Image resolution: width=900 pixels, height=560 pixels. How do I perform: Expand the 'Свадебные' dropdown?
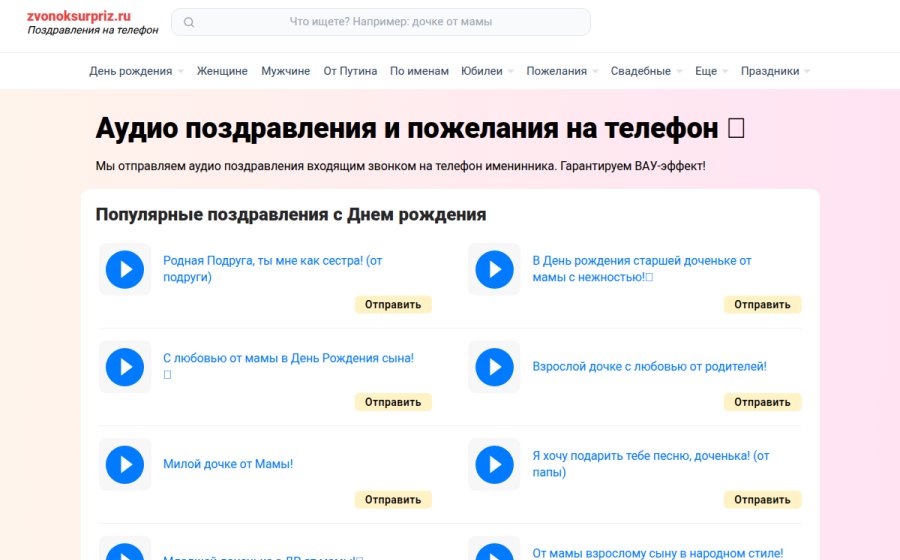click(x=646, y=71)
